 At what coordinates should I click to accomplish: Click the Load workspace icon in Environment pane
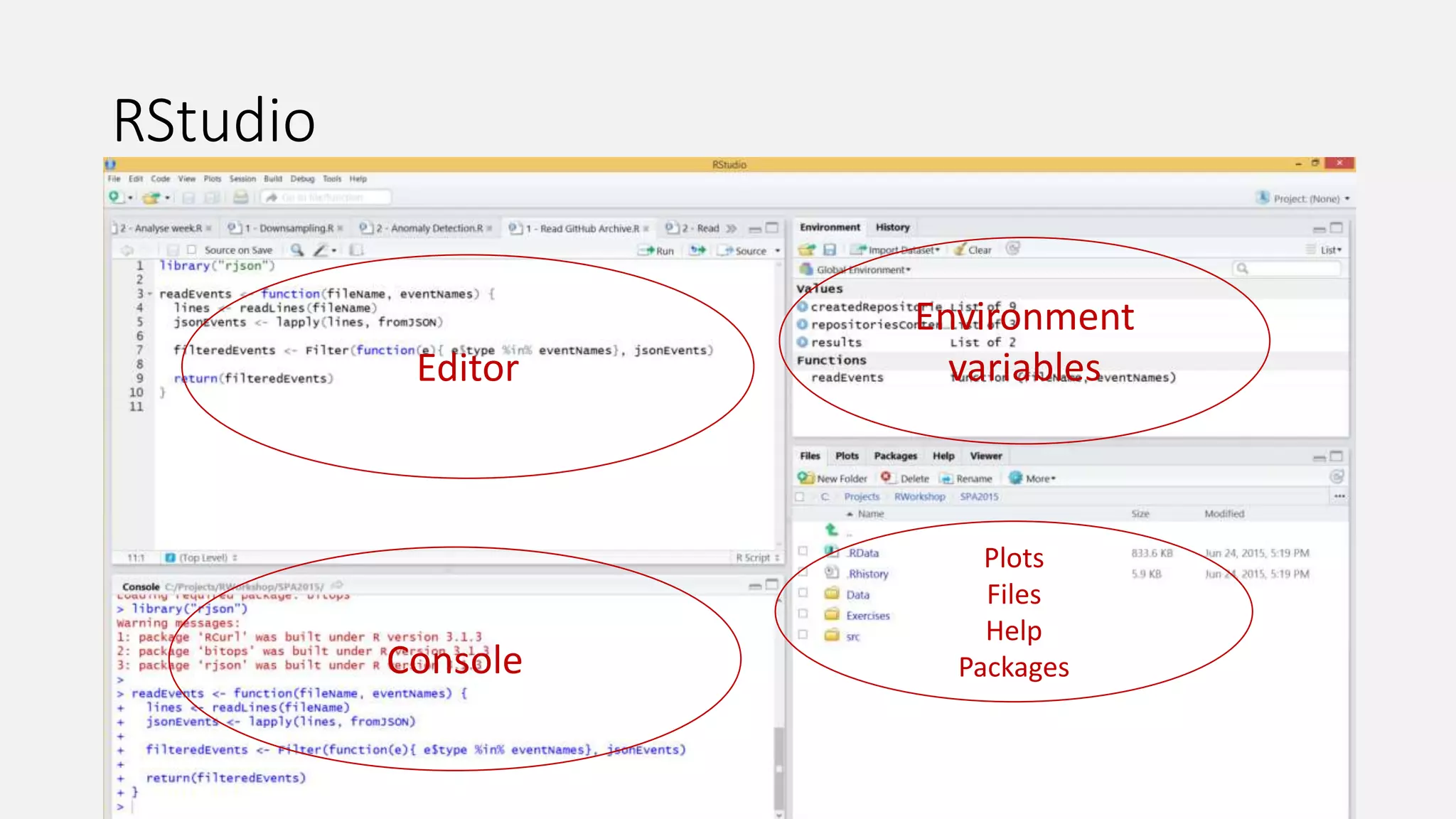point(806,250)
